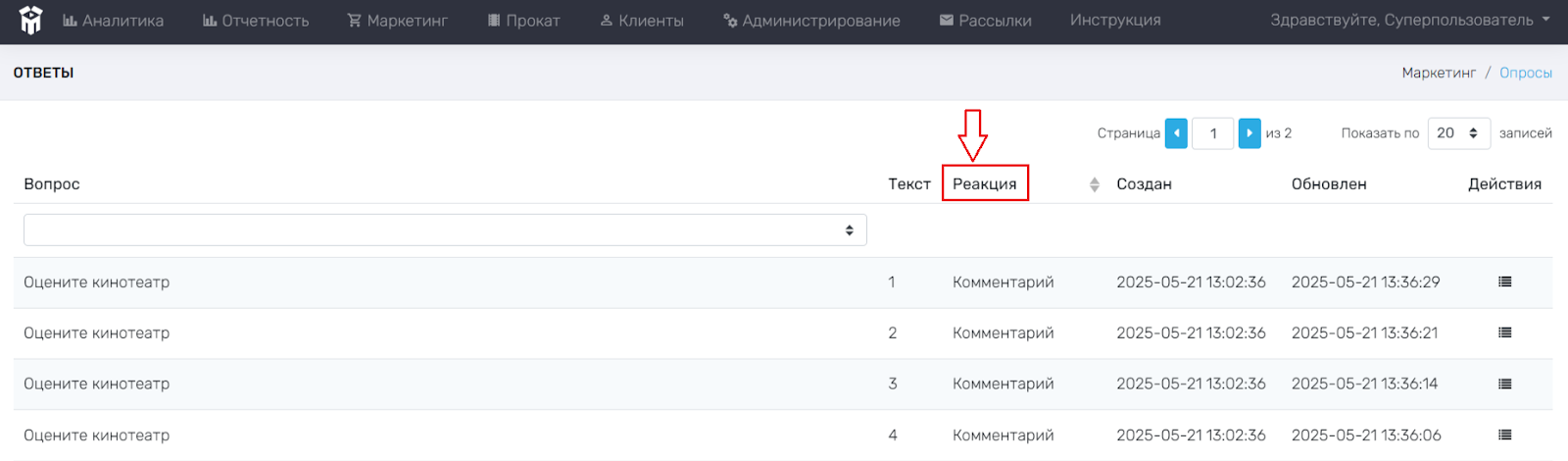
Task: Expand the Здравствуйте, Суперпользователь user menu
Action: pos(1410,20)
